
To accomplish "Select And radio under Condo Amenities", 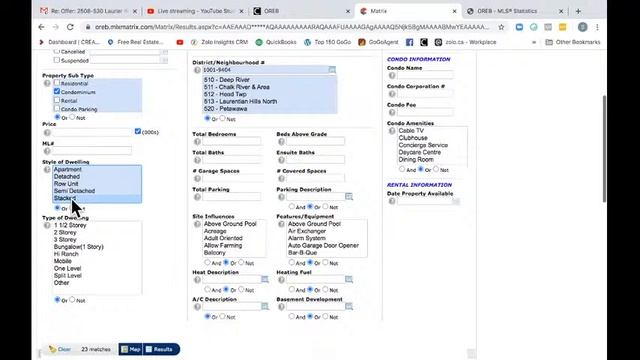I will click(x=402, y=169).
